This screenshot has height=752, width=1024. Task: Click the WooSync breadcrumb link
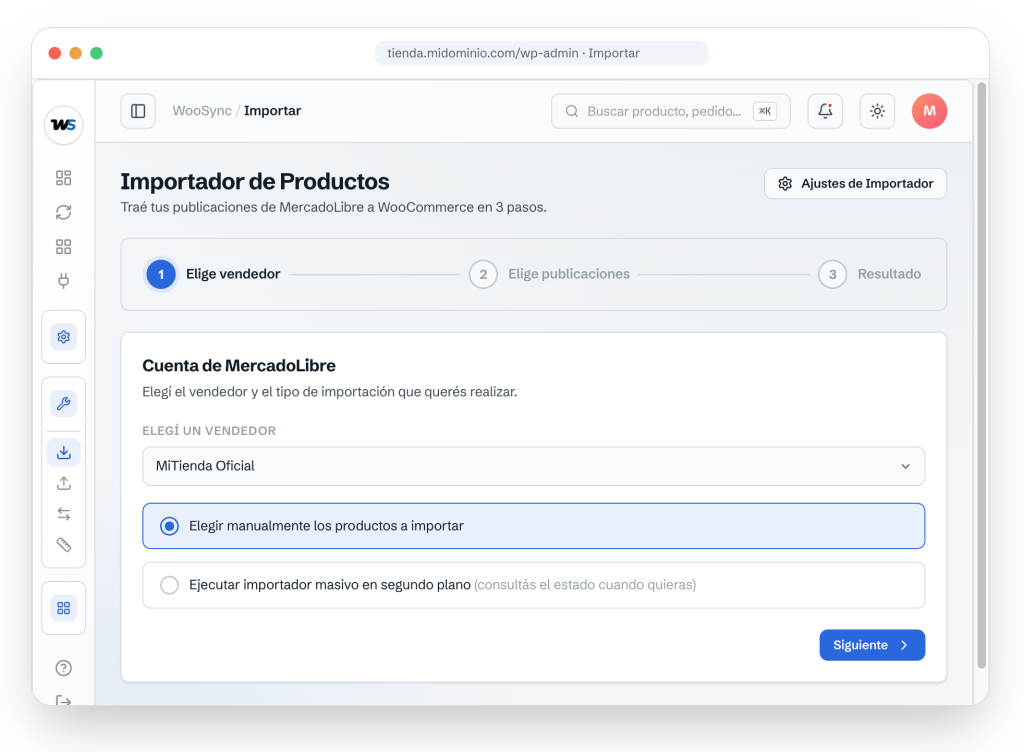202,111
